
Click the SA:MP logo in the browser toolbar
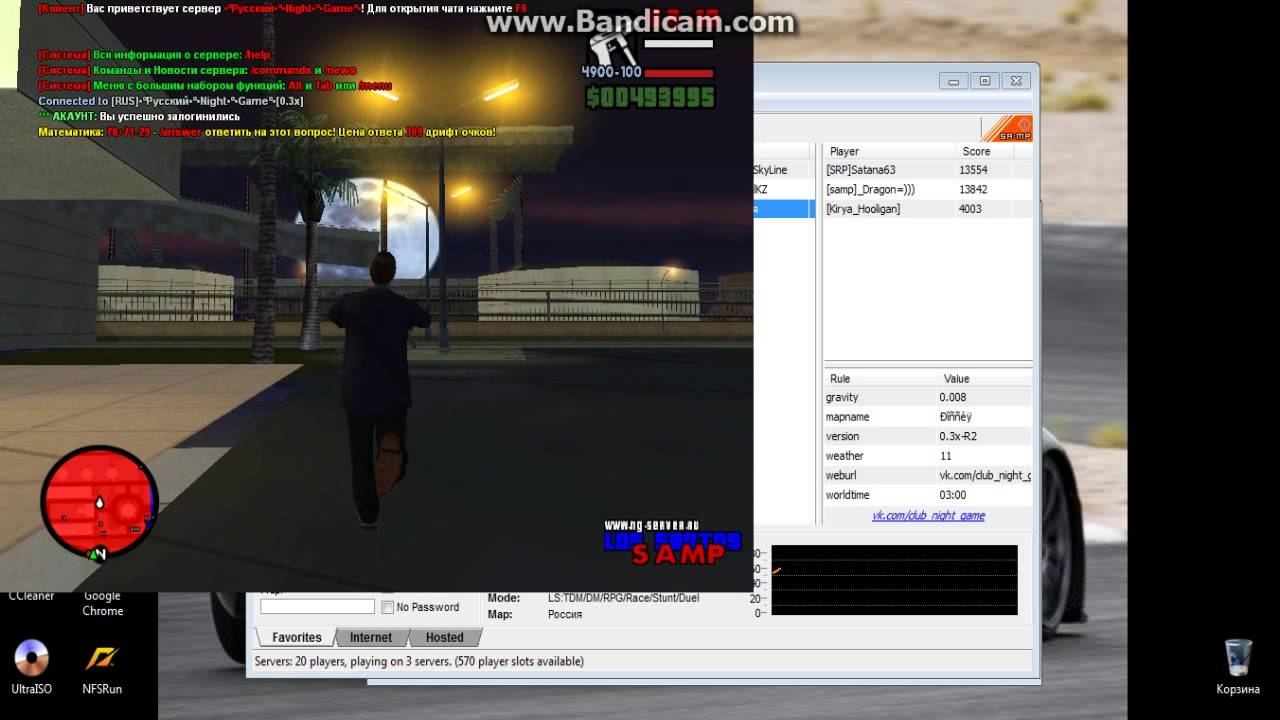[x=1007, y=128]
